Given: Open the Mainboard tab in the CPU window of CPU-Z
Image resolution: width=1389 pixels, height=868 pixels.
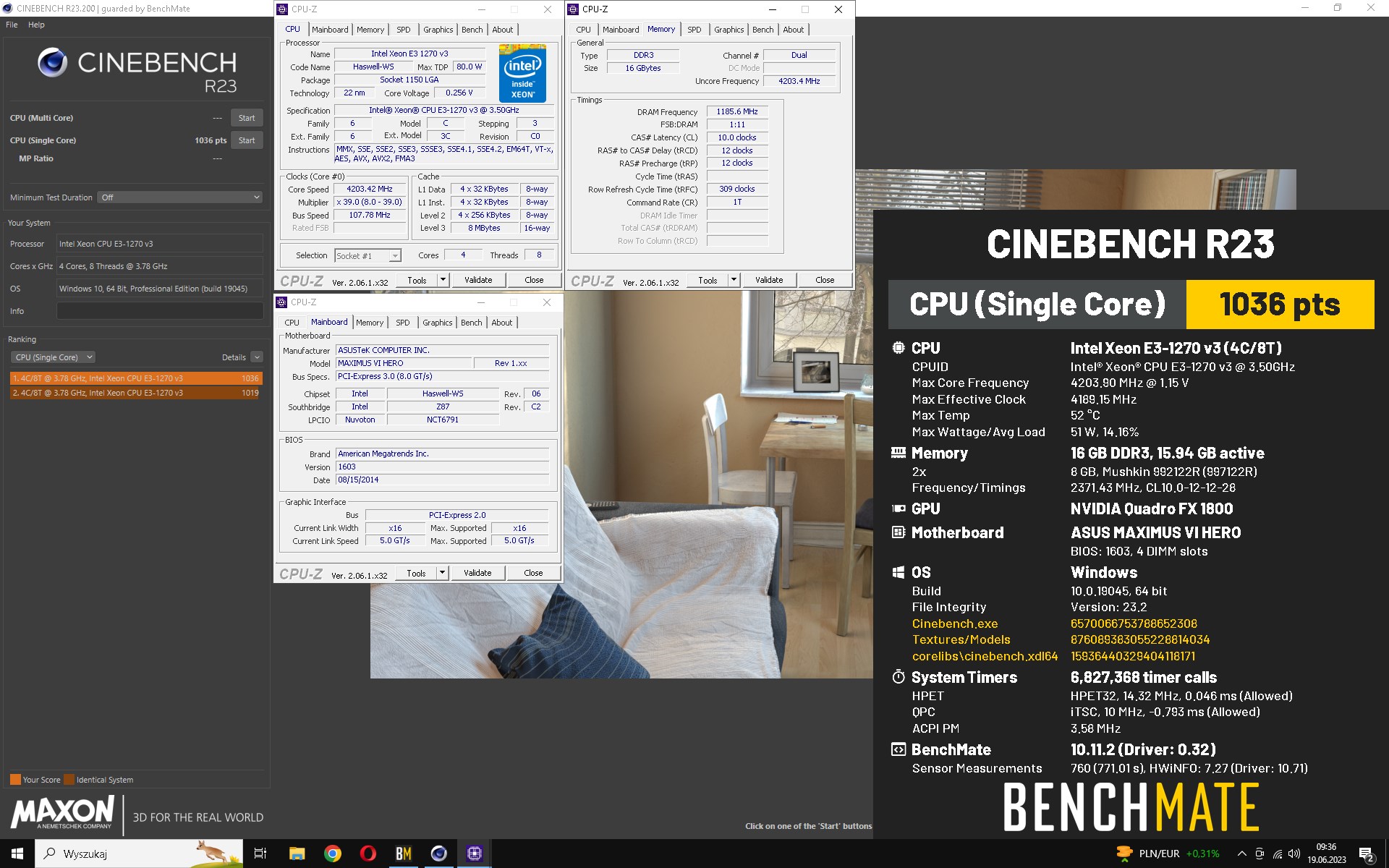Looking at the screenshot, I should (330, 30).
